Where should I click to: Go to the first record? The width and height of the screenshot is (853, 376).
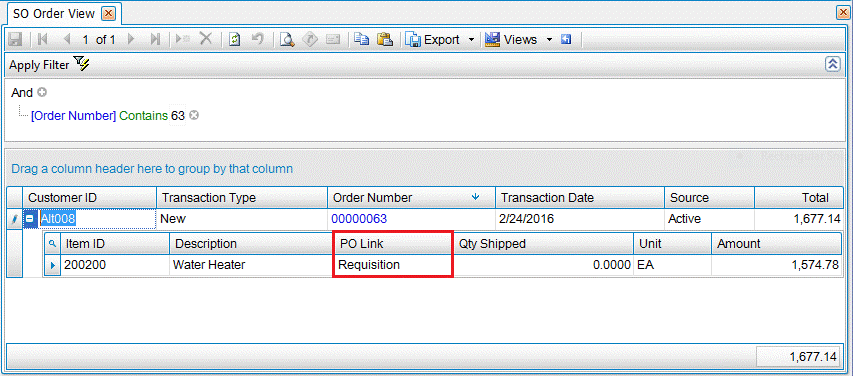(x=42, y=40)
